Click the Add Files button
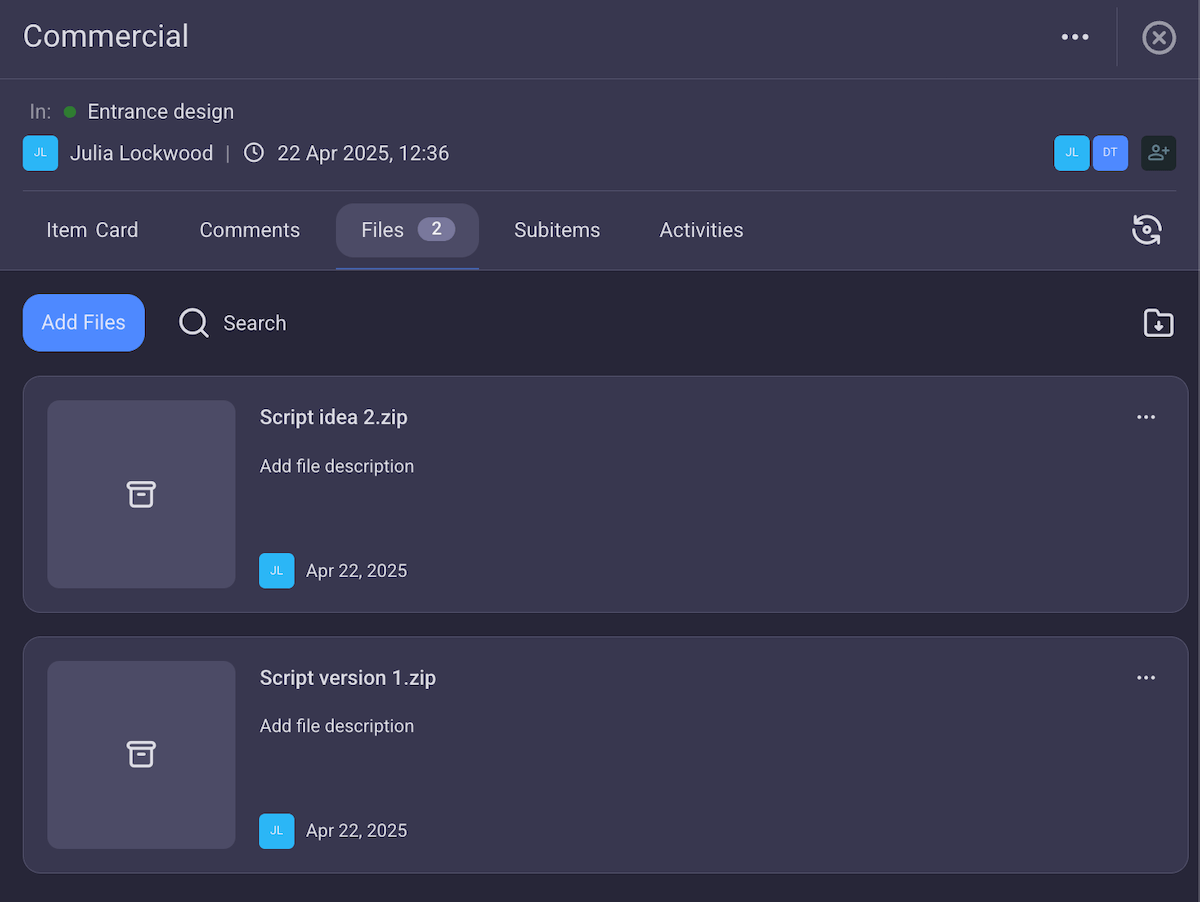 pyautogui.click(x=83, y=322)
